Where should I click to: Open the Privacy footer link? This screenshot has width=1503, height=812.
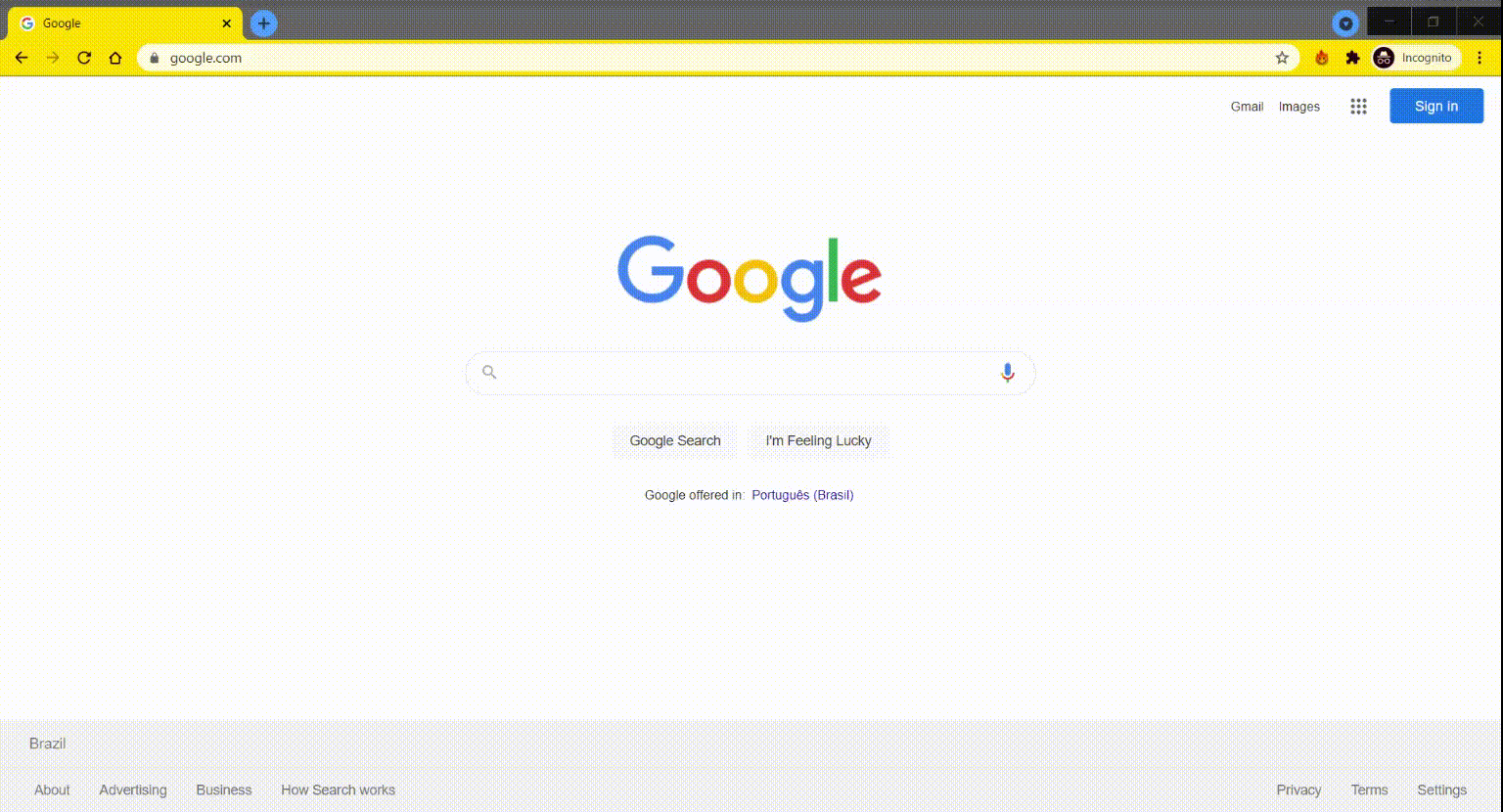[x=1298, y=790]
